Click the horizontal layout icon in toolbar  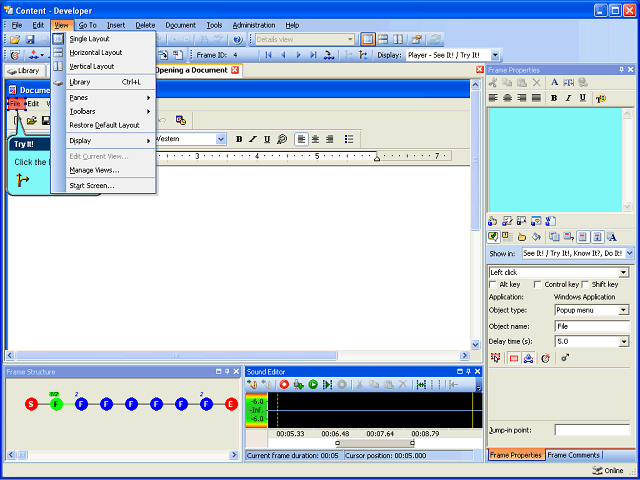pos(383,40)
